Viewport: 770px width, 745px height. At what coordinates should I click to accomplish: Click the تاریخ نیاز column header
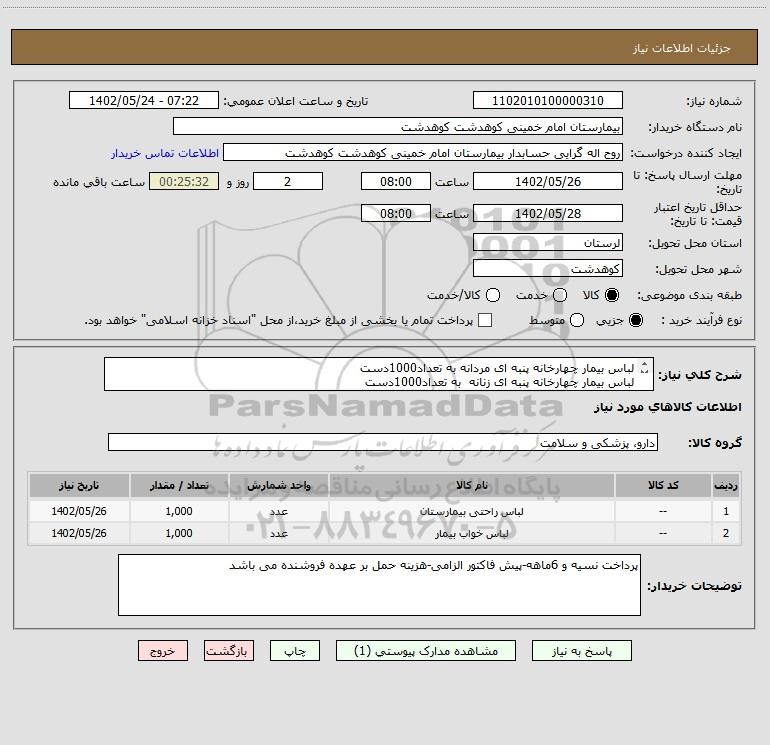[79, 485]
